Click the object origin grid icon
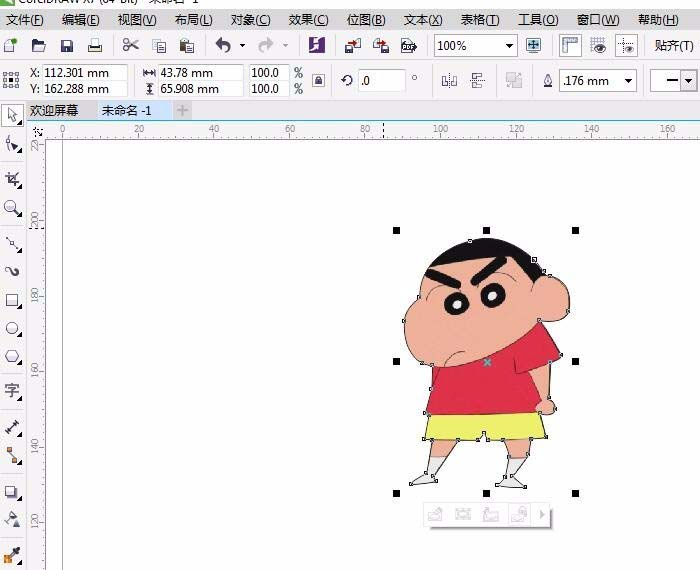 [11, 80]
